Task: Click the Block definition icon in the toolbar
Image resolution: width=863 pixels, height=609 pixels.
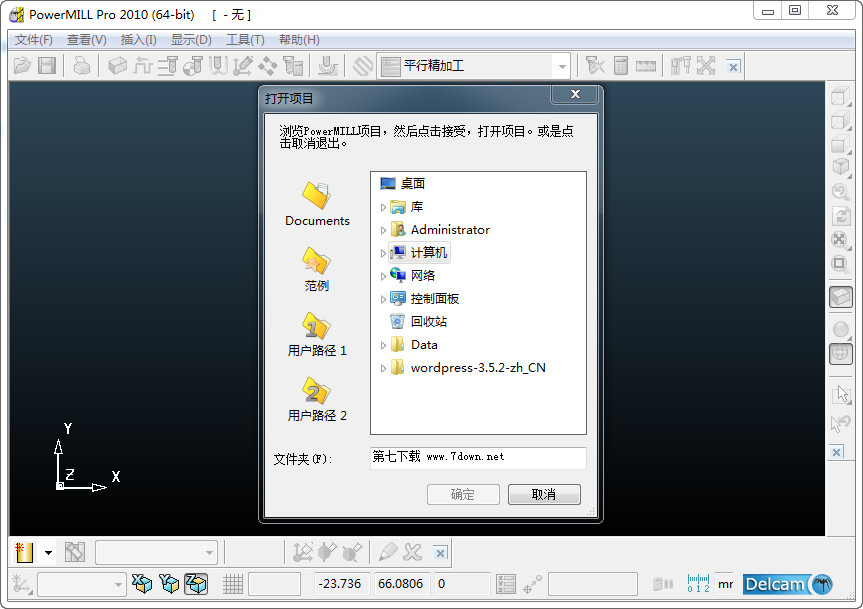Action: [117, 66]
